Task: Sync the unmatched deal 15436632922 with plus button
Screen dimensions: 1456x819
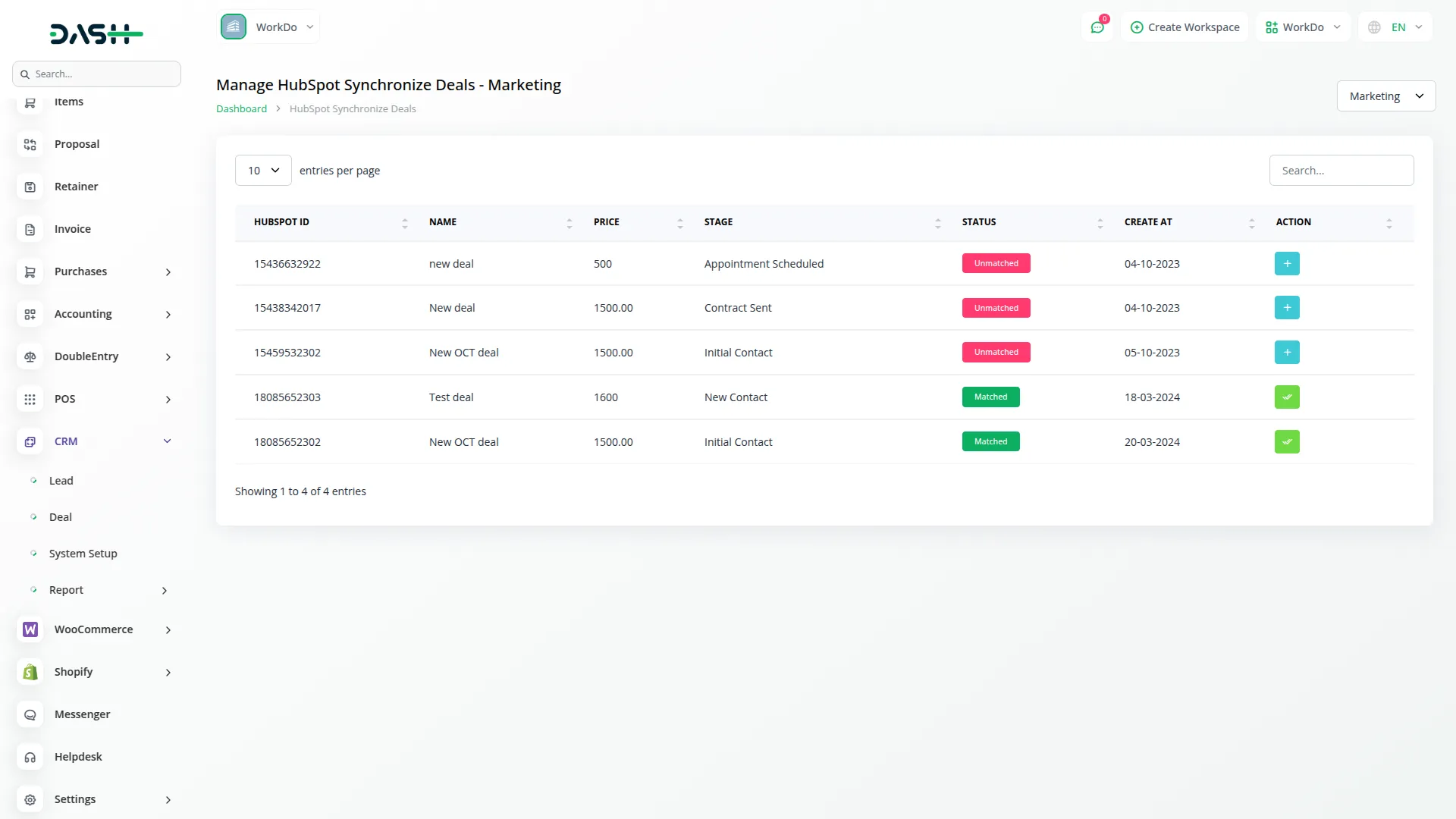Action: 1286,263
